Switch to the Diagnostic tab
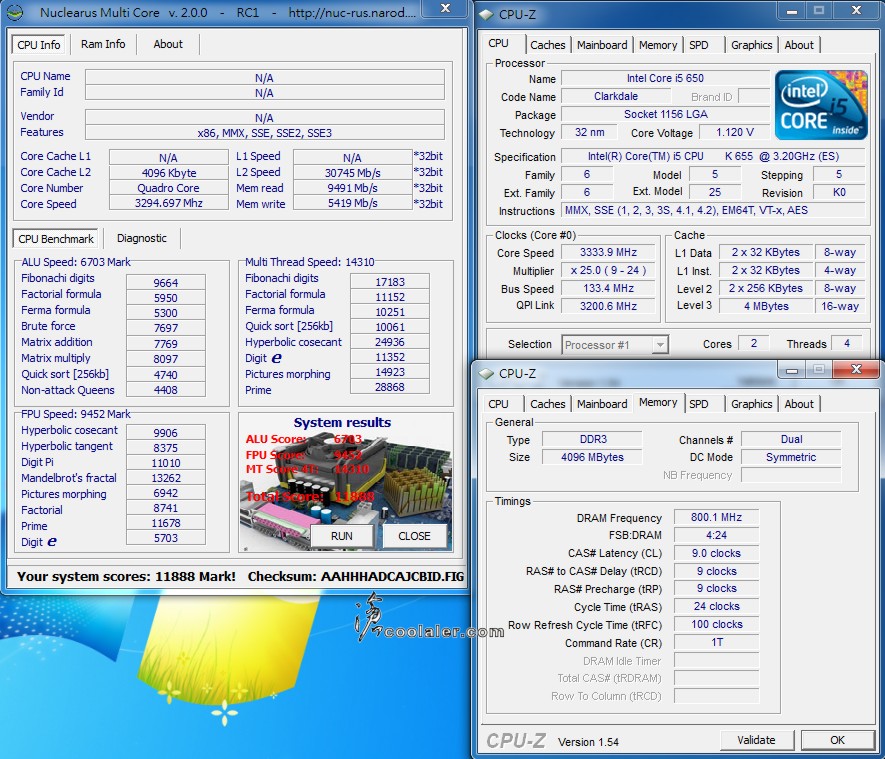The image size is (885, 759). [142, 238]
